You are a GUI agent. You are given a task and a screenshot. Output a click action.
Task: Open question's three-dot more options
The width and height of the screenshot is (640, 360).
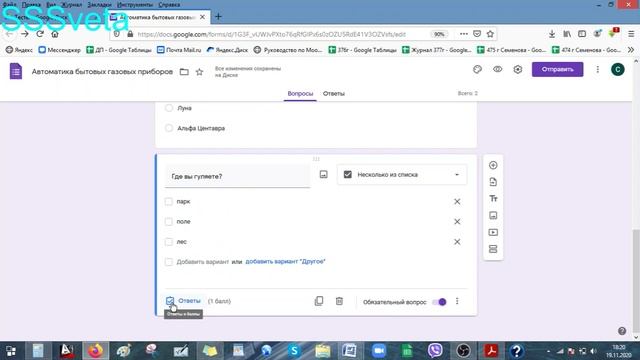click(457, 301)
